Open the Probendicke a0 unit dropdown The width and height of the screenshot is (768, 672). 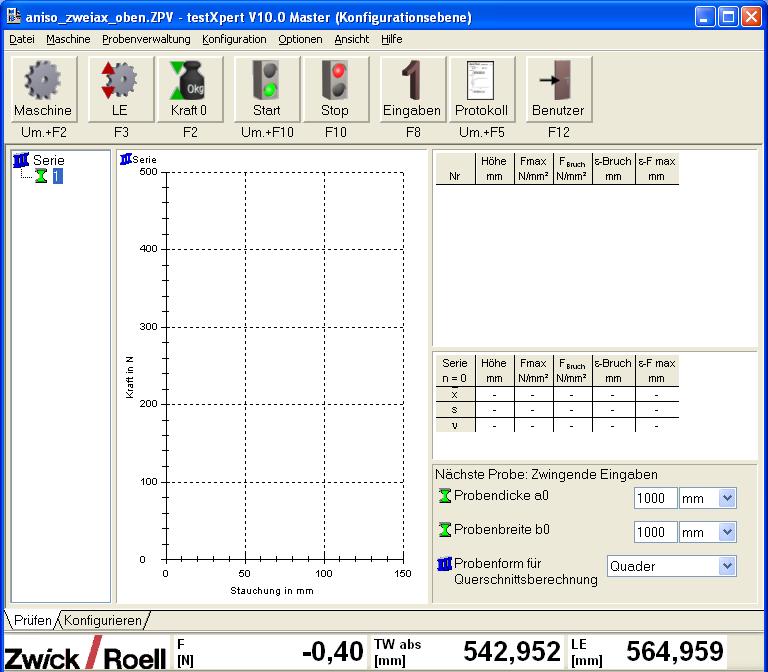(x=727, y=498)
